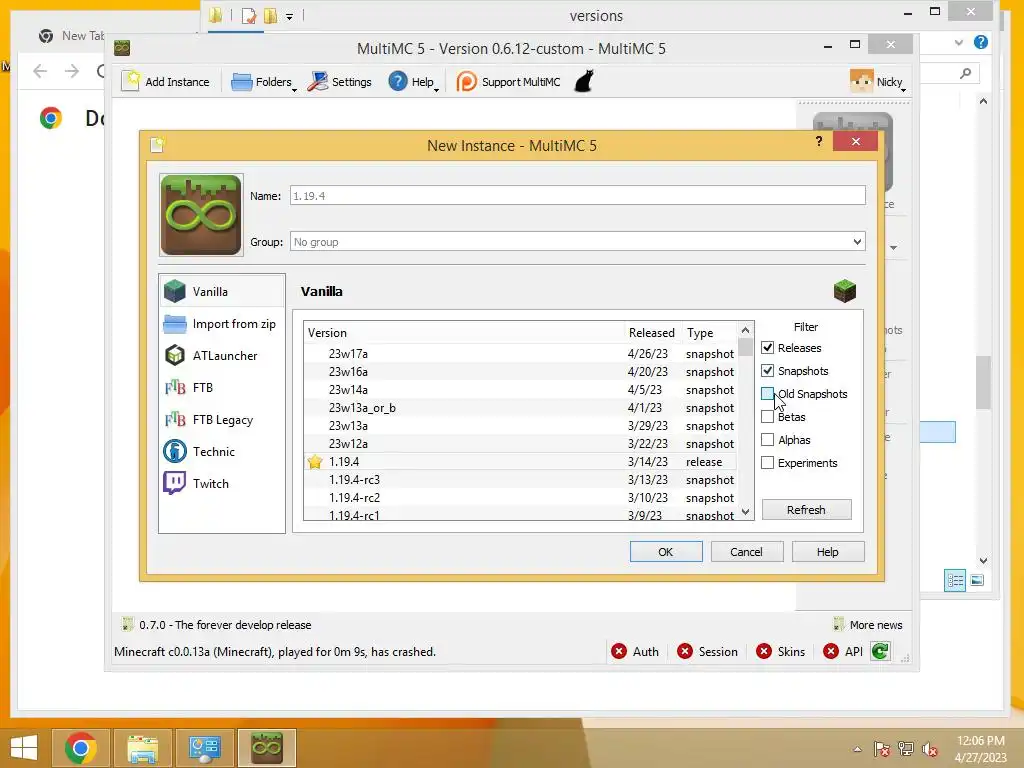Open File Explorer from the taskbar
Viewport: 1024px width, 768px height.
[143, 748]
